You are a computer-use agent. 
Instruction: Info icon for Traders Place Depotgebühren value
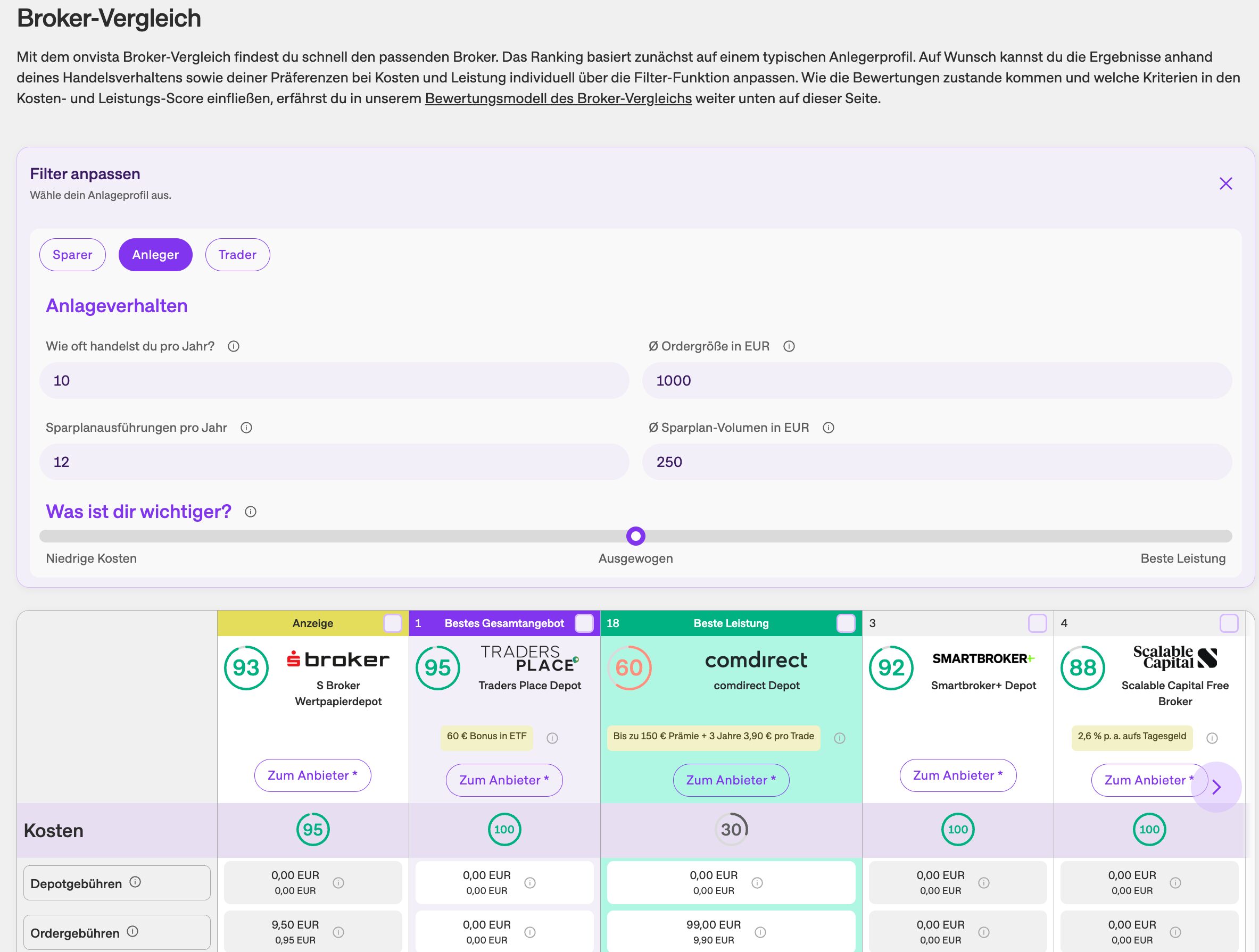click(530, 882)
